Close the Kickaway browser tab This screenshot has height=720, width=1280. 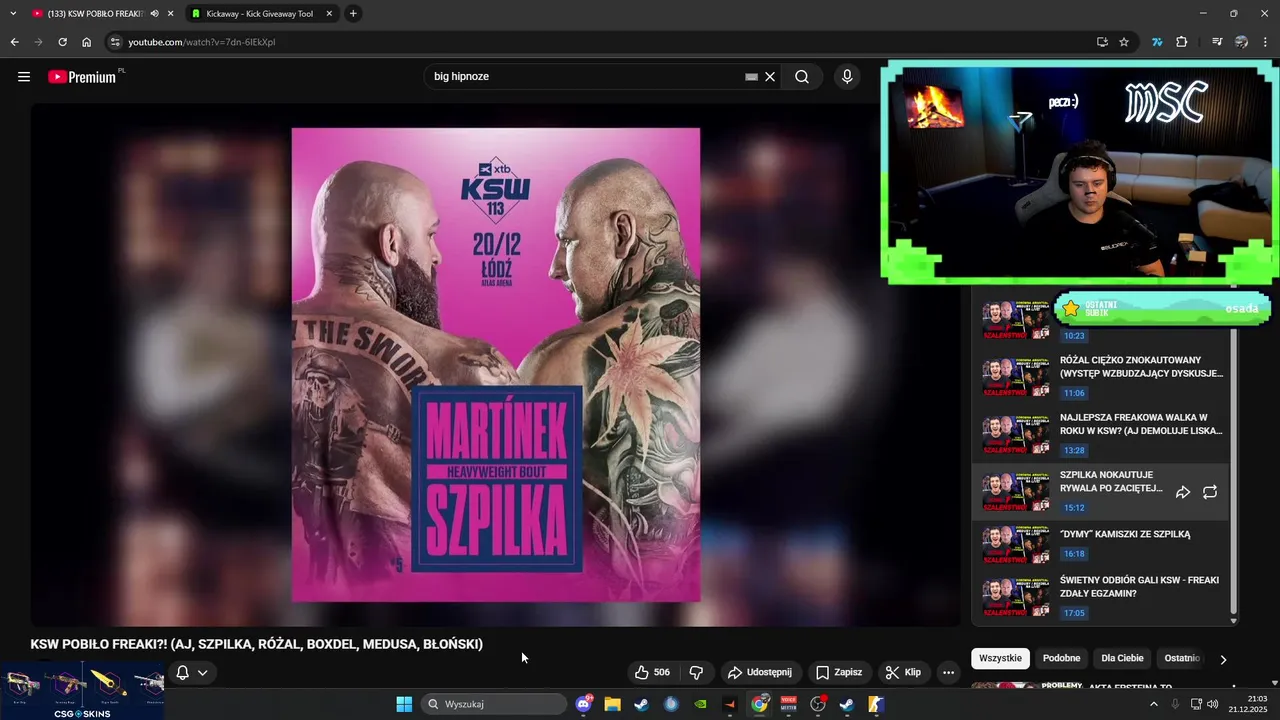point(330,14)
